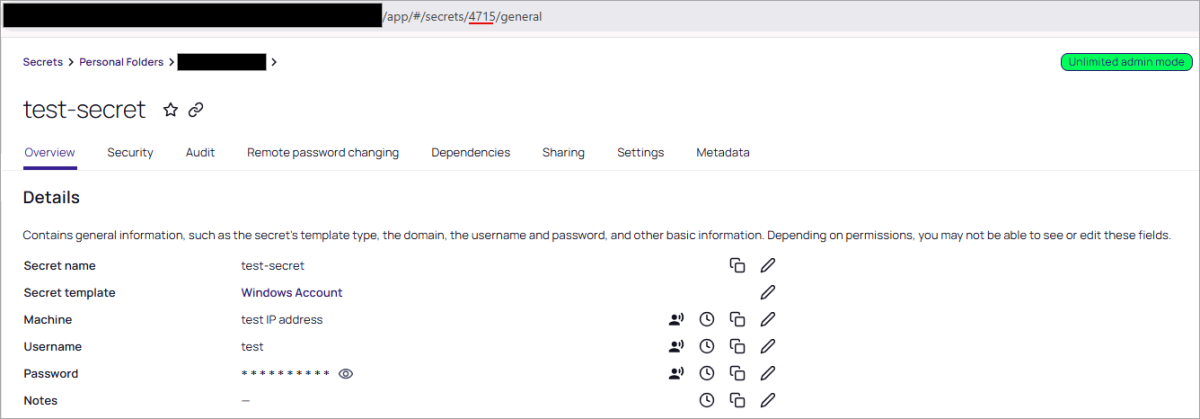This screenshot has height=419, width=1200.
Task: Open the Sharing tab
Action: [563, 153]
